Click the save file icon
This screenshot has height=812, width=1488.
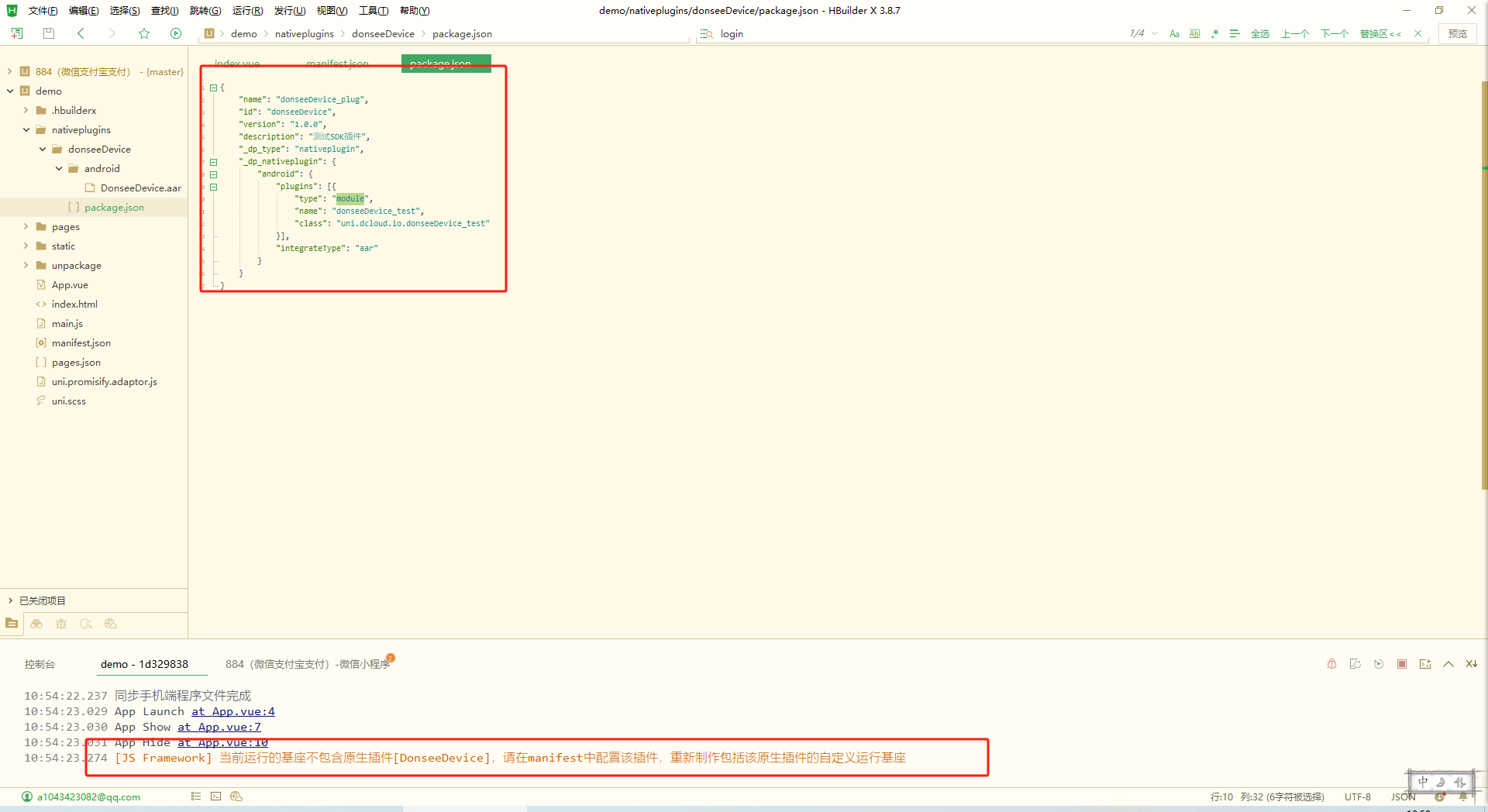point(49,33)
